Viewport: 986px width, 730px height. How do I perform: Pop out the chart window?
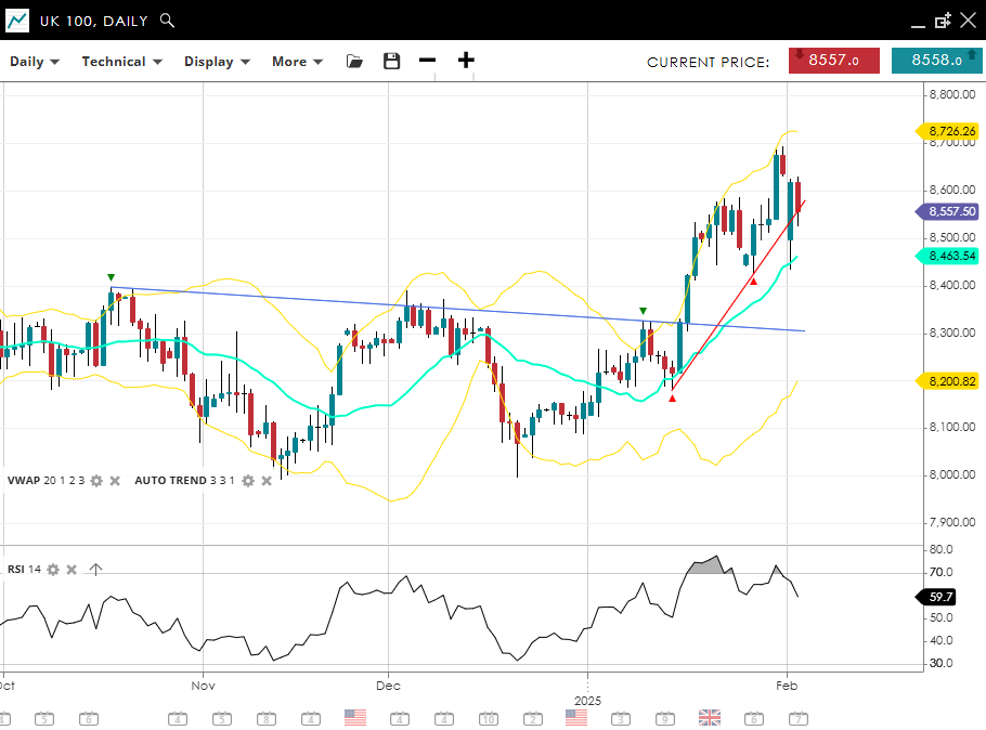coord(942,20)
